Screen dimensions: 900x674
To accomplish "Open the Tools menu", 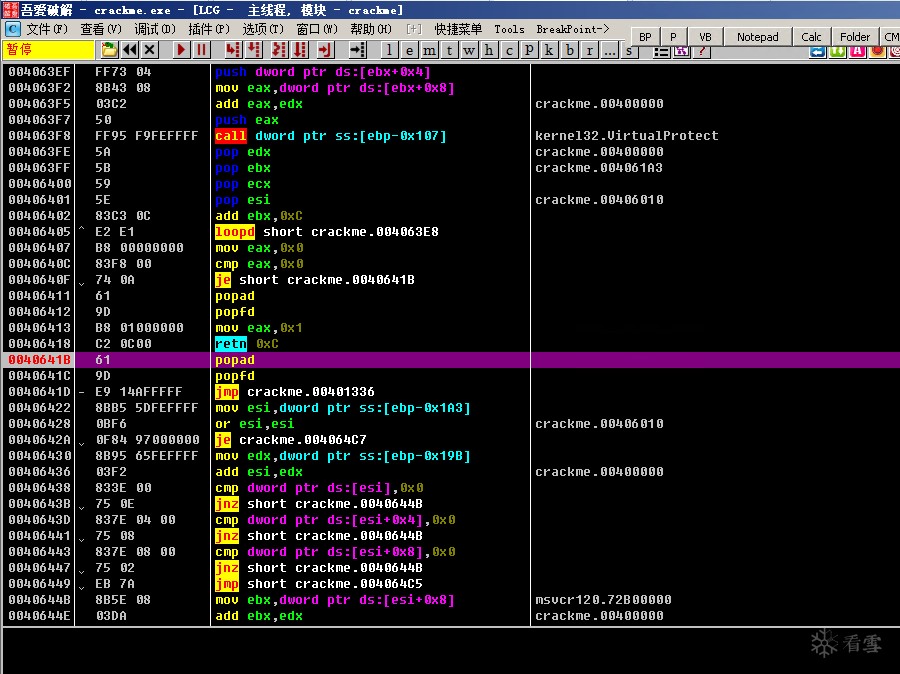I will [509, 29].
